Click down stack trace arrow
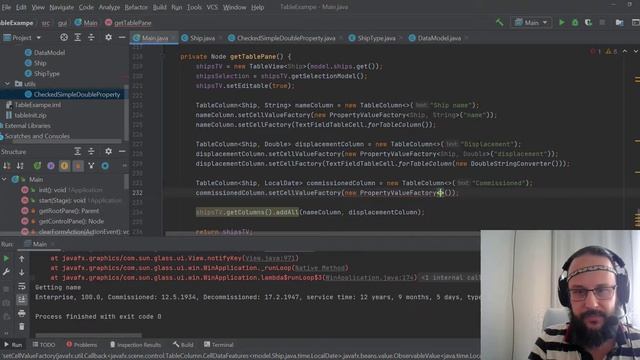Screen dimensions: 640x360 coord(22,272)
